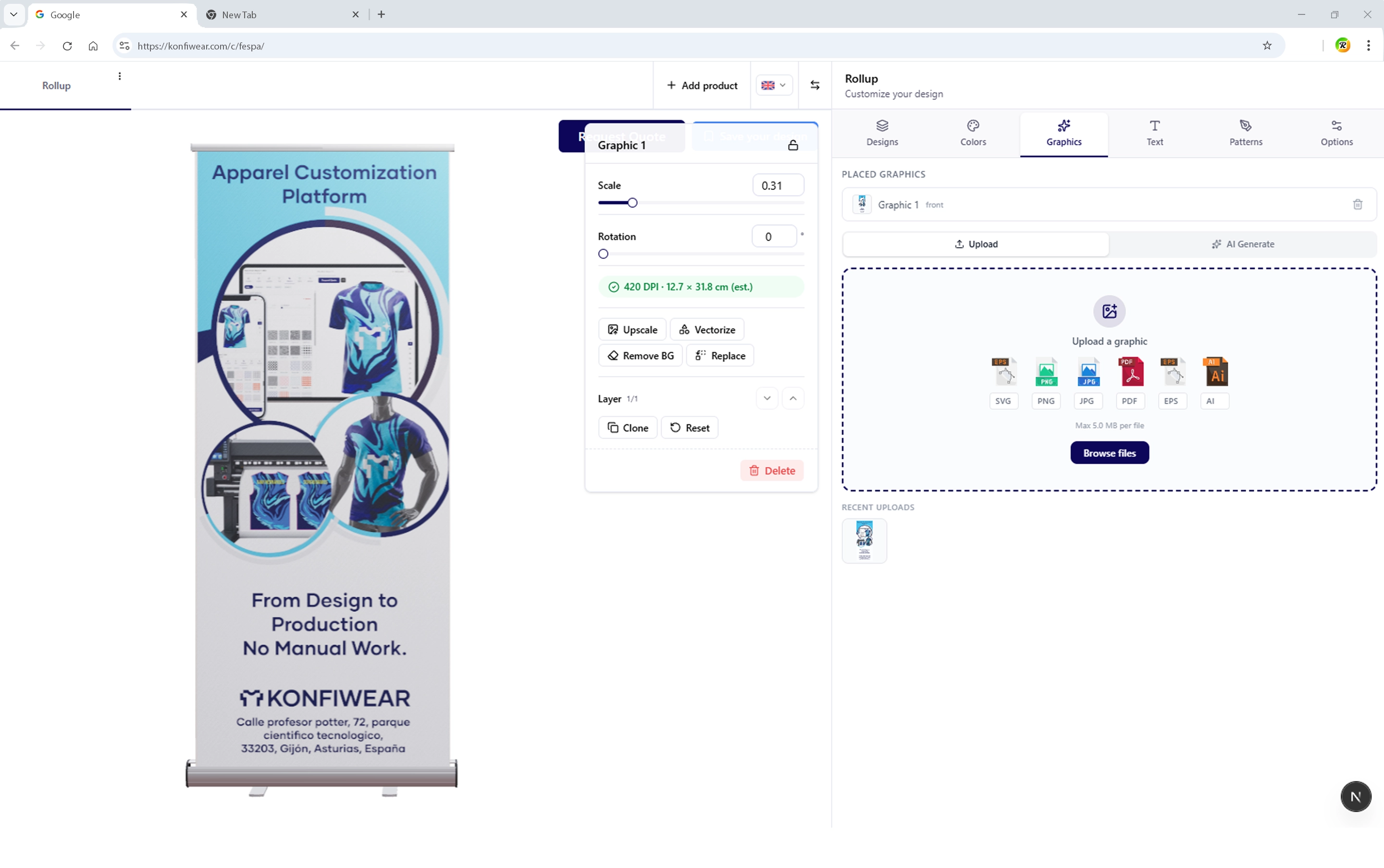Image resolution: width=1384 pixels, height=868 pixels.
Task: Switch to Upload mode
Action: 975,244
